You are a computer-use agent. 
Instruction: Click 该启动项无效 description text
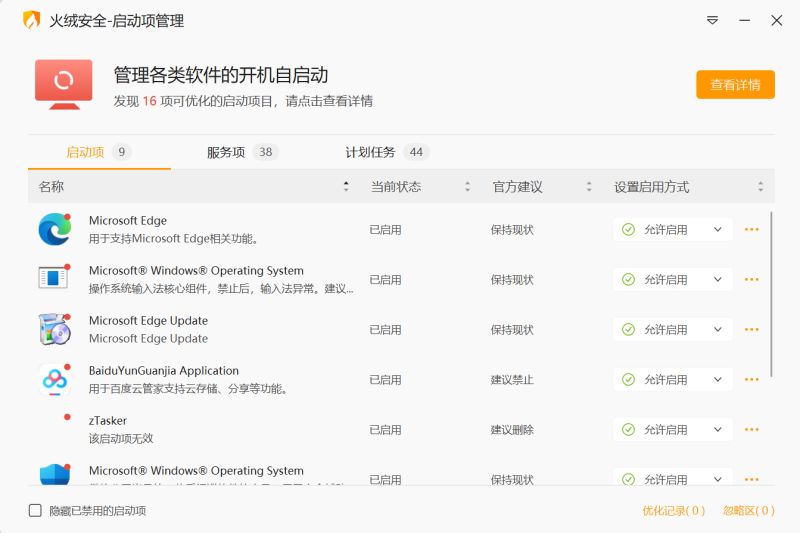(121, 438)
